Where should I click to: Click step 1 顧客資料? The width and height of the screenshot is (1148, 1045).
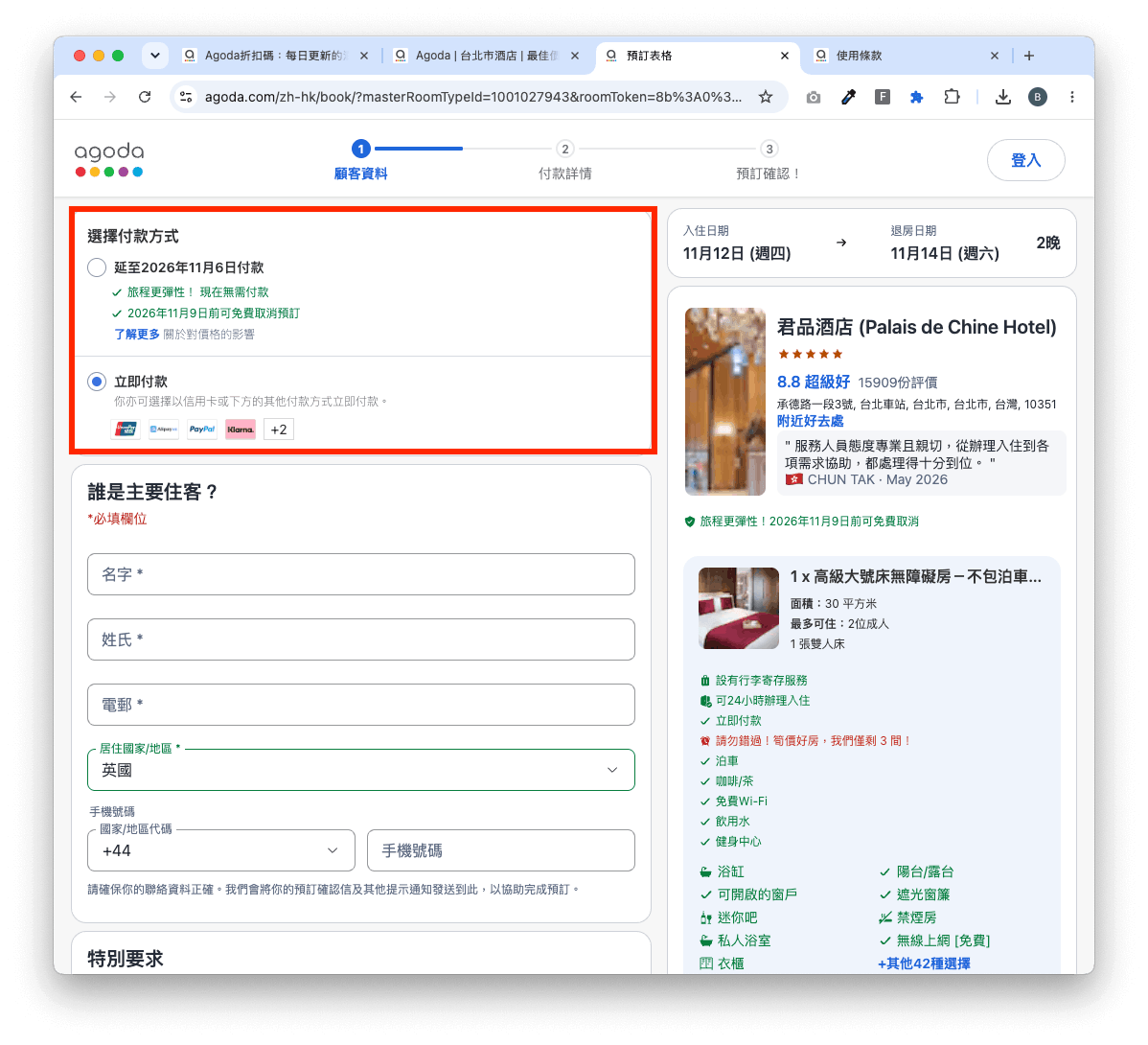tap(360, 161)
